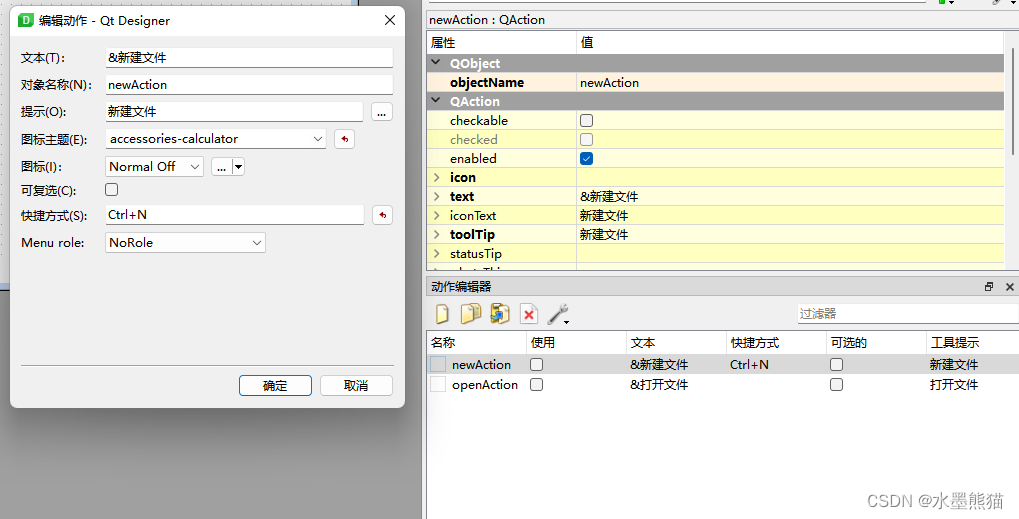1019x519 pixels.
Task: Expand the iconText property row
Action: [x=437, y=215]
